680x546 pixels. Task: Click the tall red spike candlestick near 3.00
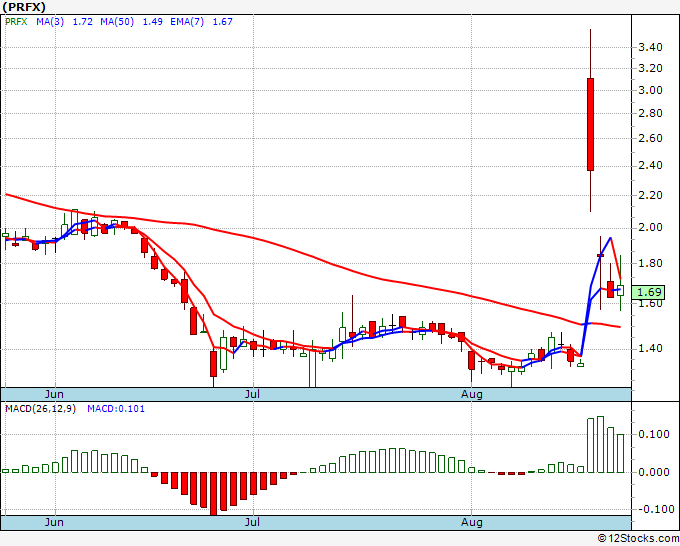(590, 124)
